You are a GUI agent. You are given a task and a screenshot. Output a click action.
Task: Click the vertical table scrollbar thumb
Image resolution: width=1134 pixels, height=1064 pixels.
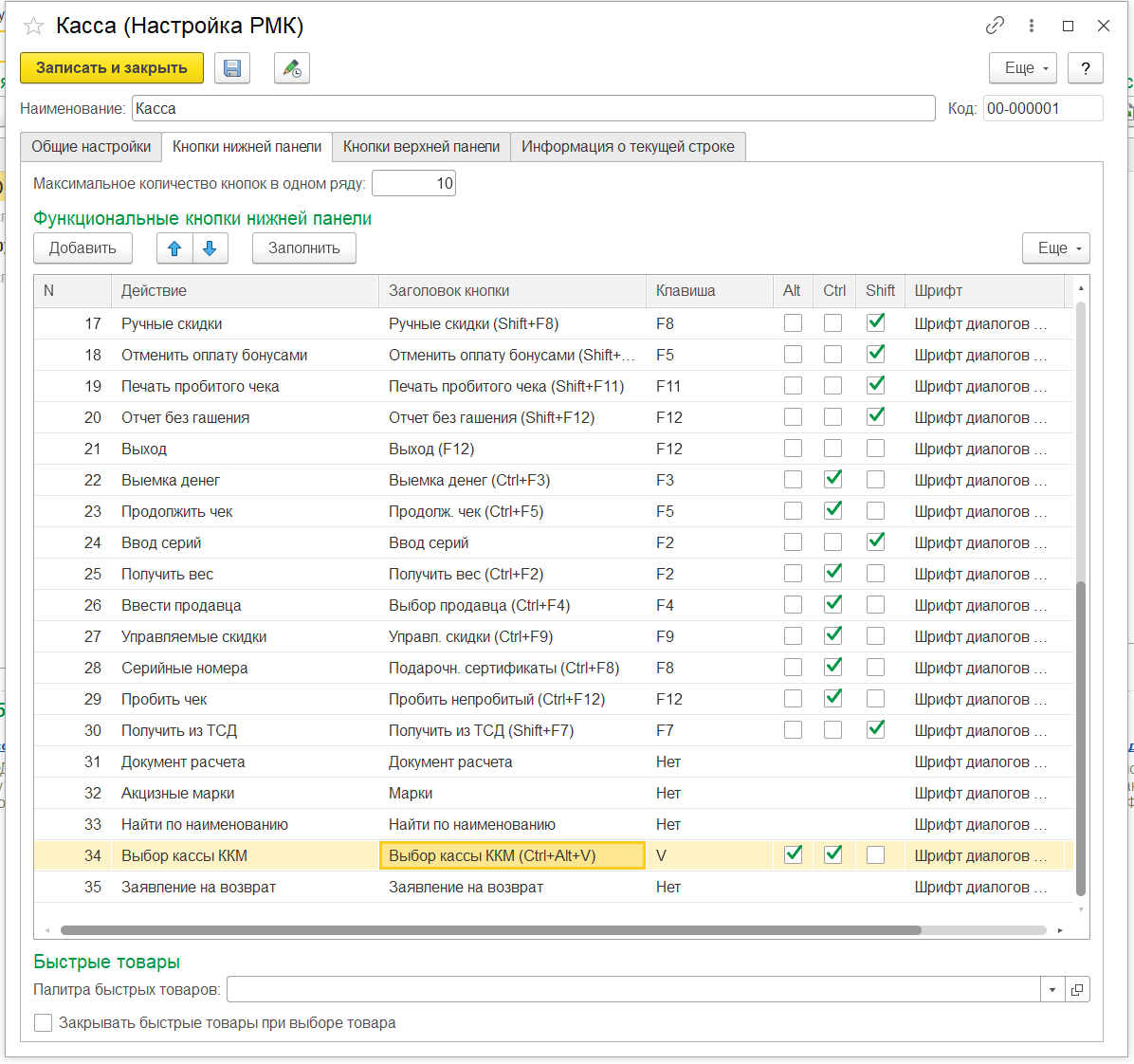1081,738
